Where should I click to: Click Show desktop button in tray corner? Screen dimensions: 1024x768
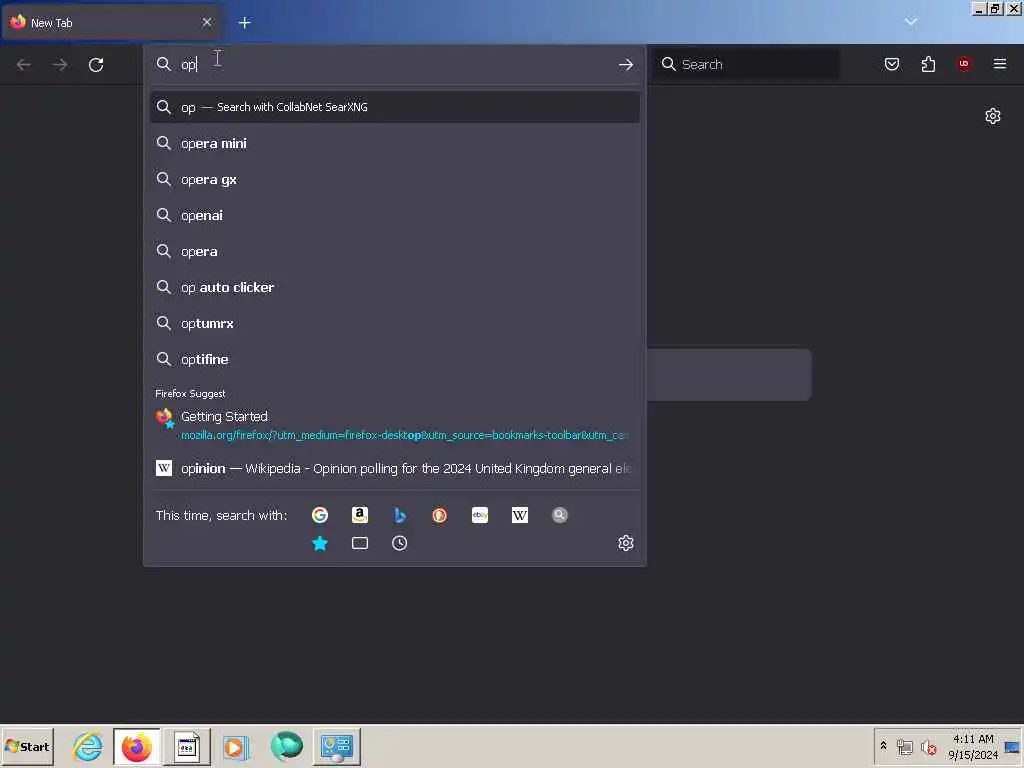tap(1013, 747)
